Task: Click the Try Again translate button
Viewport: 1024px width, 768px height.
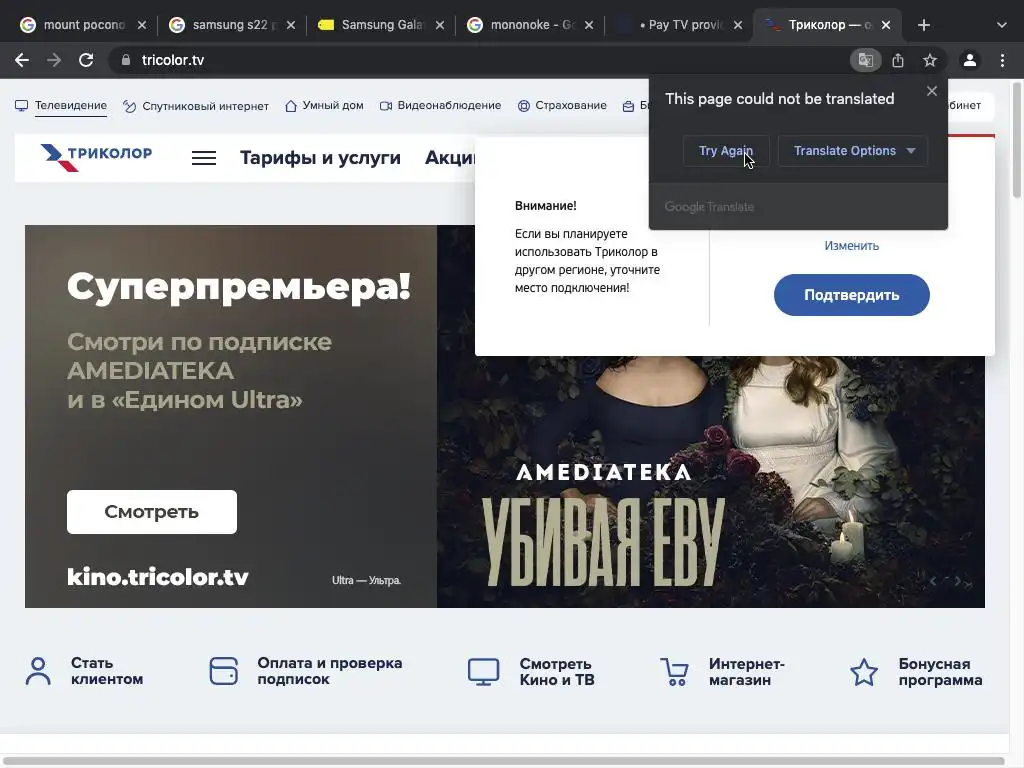Action: (726, 151)
